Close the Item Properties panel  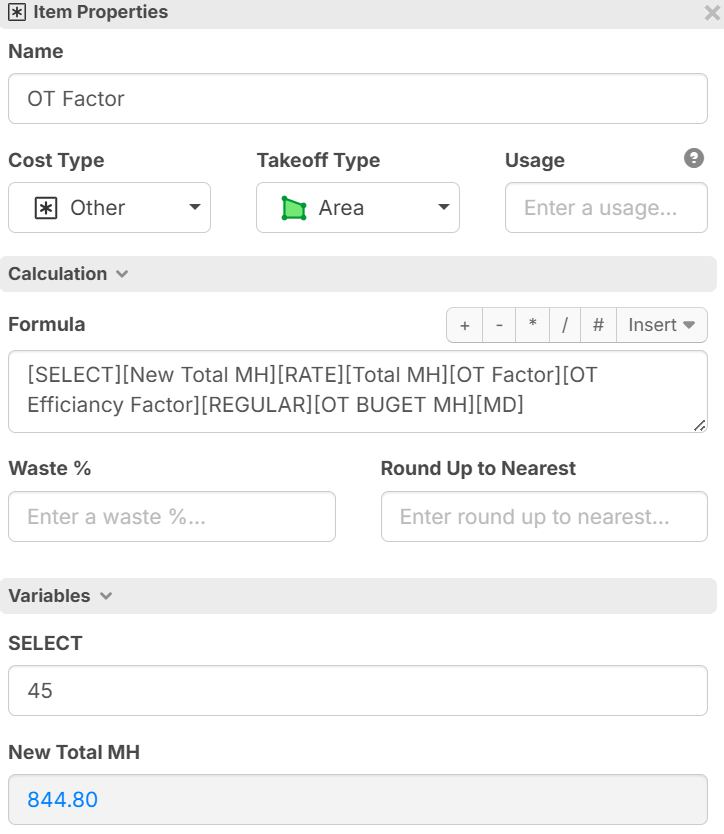712,13
